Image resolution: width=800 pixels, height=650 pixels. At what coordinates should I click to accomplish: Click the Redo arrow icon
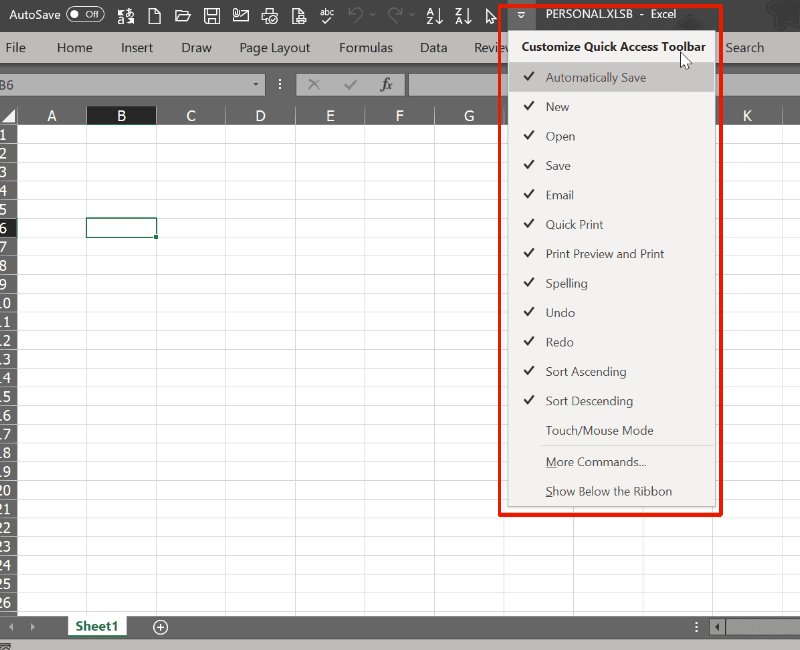coord(395,15)
